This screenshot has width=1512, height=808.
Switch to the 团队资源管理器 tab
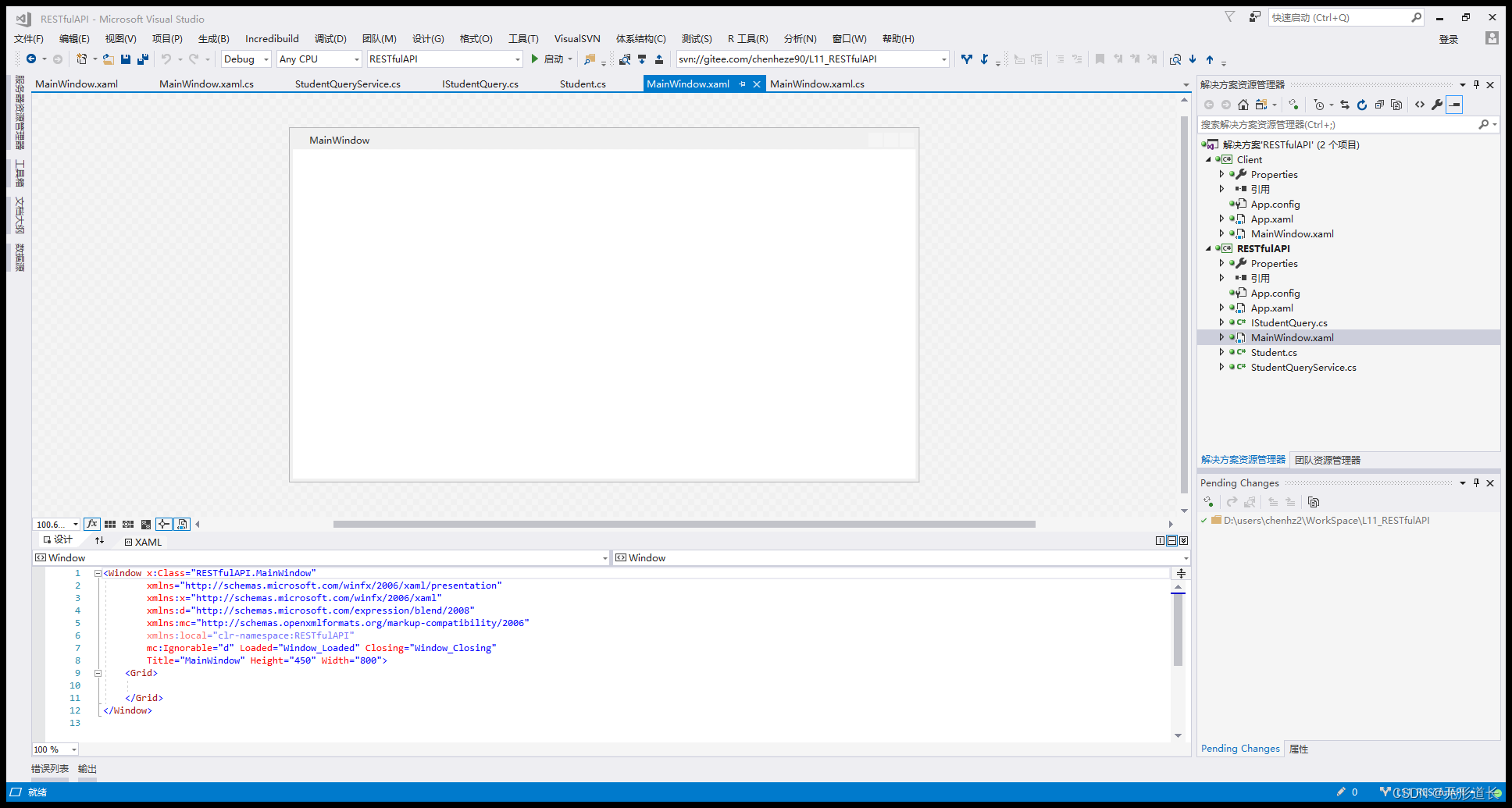1328,460
